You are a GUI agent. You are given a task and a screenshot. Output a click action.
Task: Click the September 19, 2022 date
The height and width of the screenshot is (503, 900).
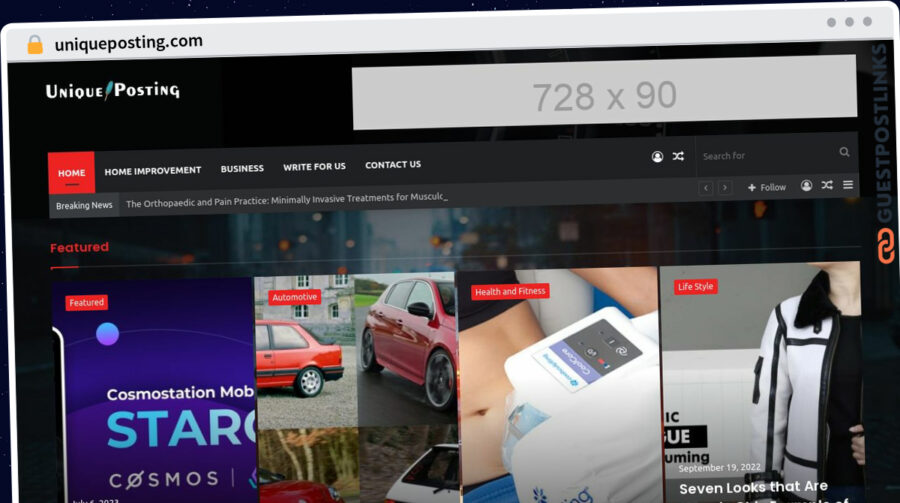(x=719, y=467)
